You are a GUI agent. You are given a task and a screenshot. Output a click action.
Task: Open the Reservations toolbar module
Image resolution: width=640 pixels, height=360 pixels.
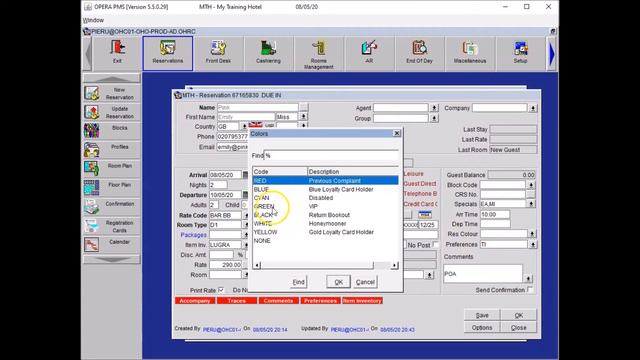[x=168, y=53]
